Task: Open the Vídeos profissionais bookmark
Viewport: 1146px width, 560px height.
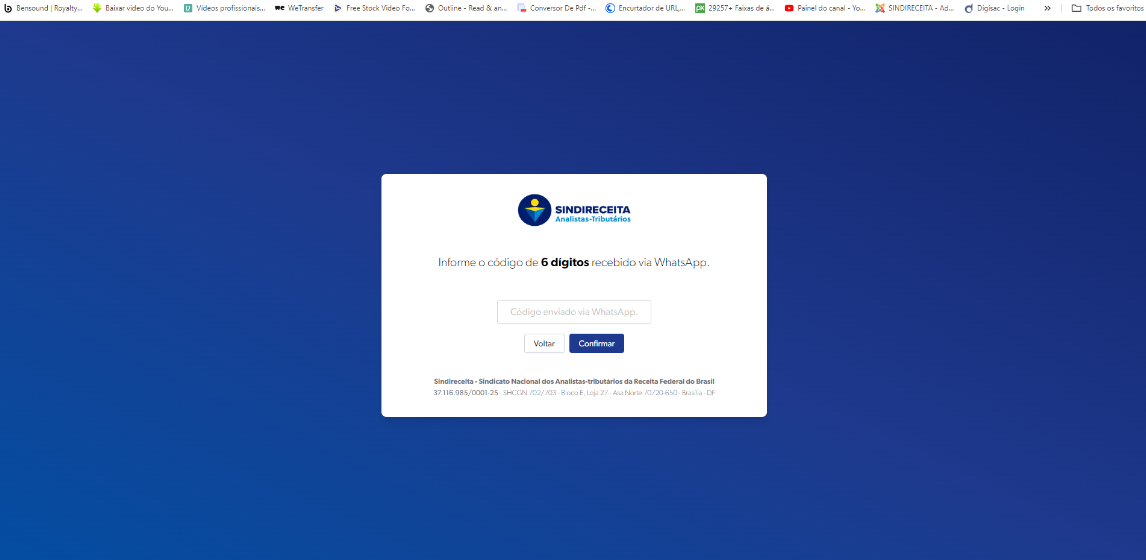Action: click(225, 8)
